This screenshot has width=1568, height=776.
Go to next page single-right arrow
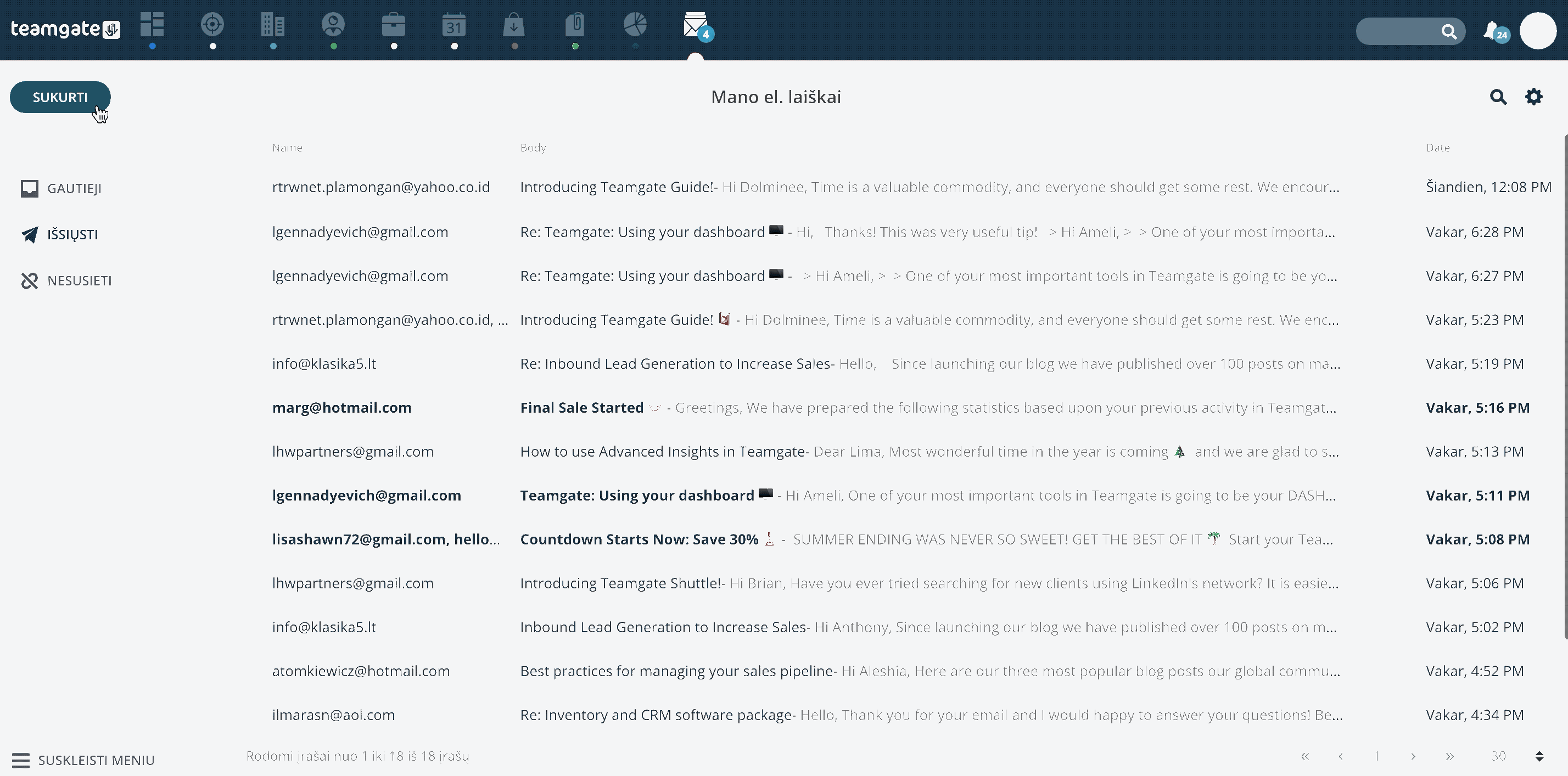click(x=1413, y=756)
